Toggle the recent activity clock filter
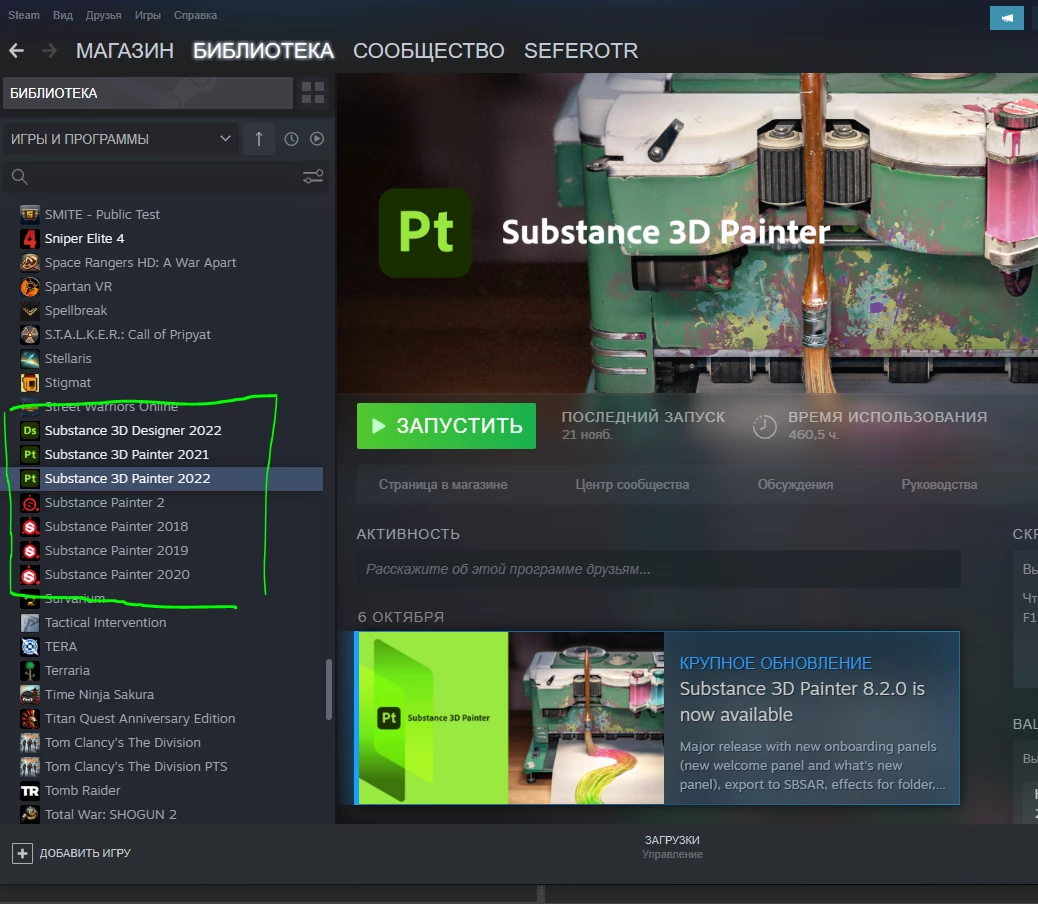The height and width of the screenshot is (904, 1038). coord(291,139)
